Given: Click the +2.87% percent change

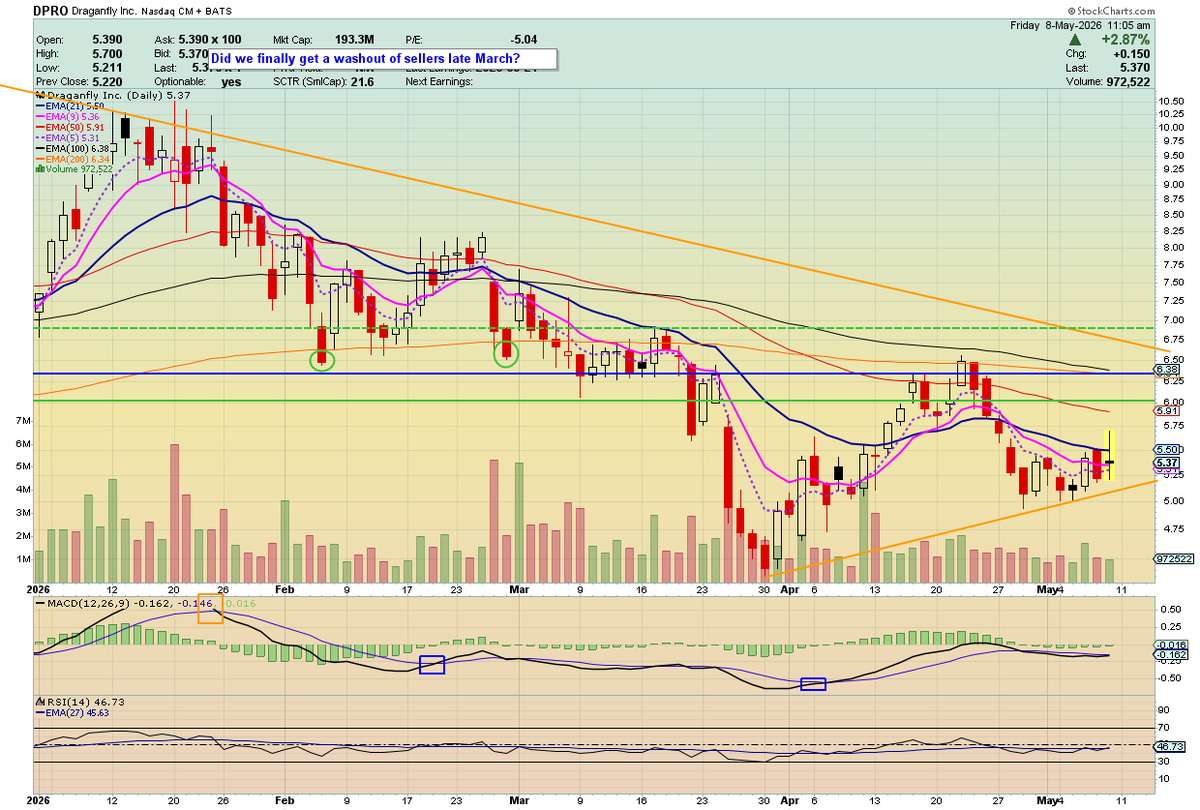Looking at the screenshot, I should (1125, 39).
